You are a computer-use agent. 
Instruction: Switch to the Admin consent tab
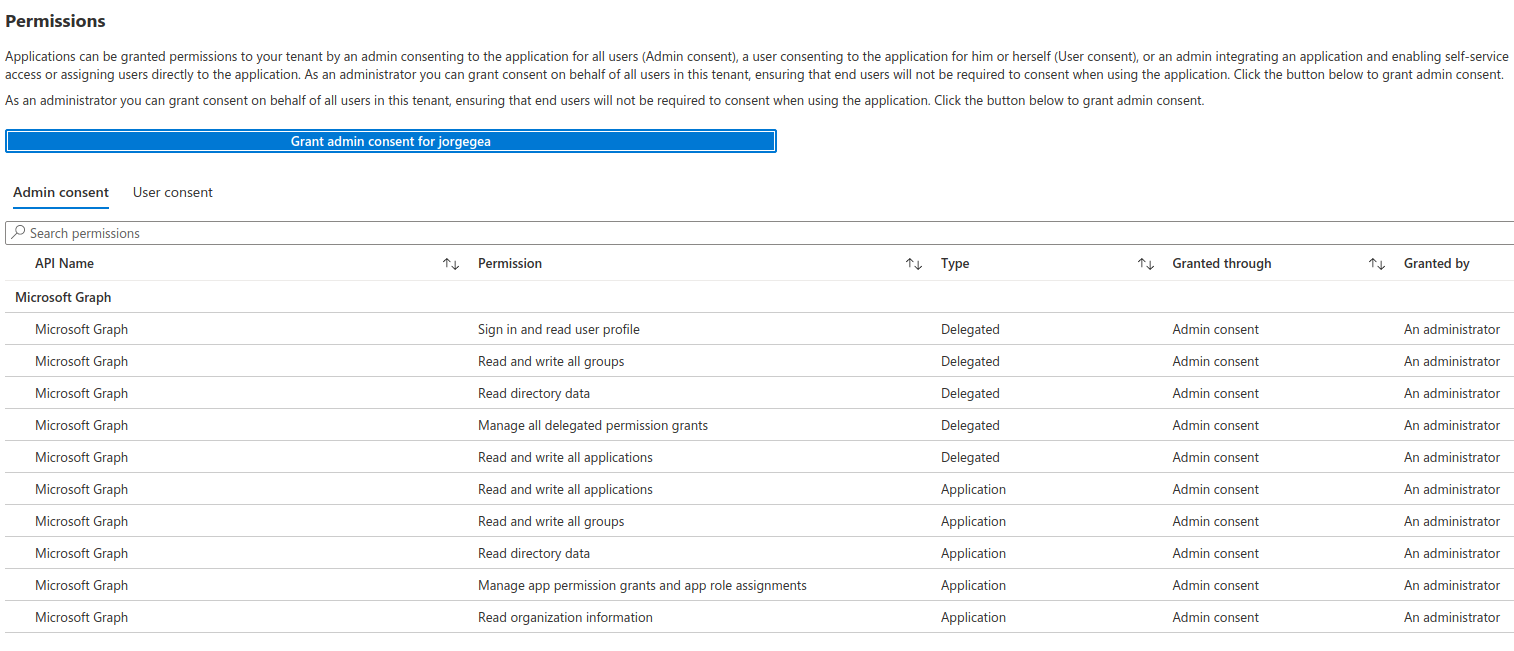(61, 192)
